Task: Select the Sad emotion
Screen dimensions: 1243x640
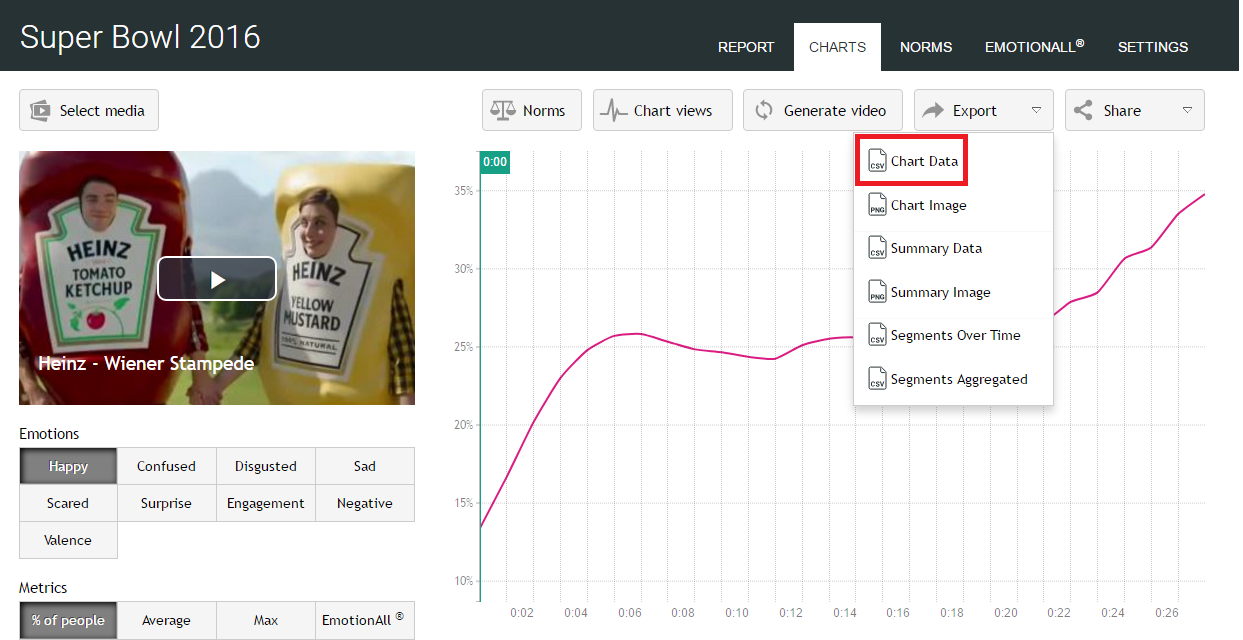Action: (364, 466)
